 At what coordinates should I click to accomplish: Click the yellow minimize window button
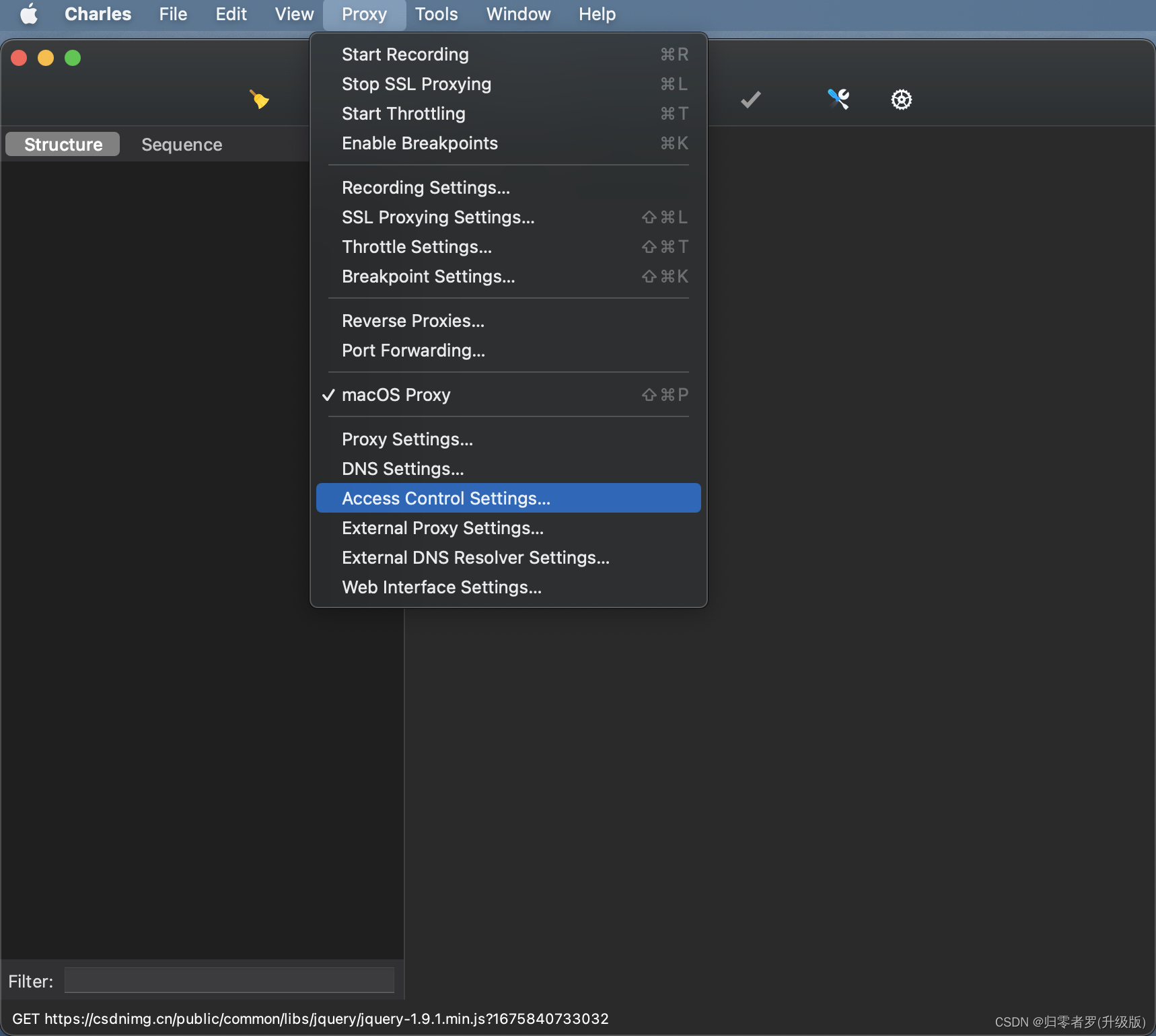coord(46,58)
